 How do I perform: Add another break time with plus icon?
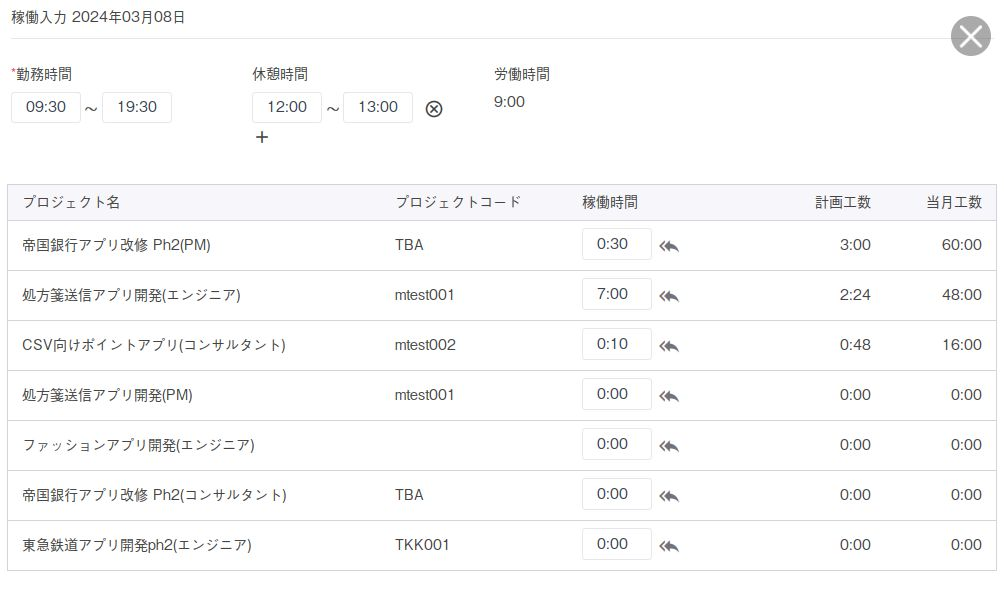pyautogui.click(x=262, y=137)
